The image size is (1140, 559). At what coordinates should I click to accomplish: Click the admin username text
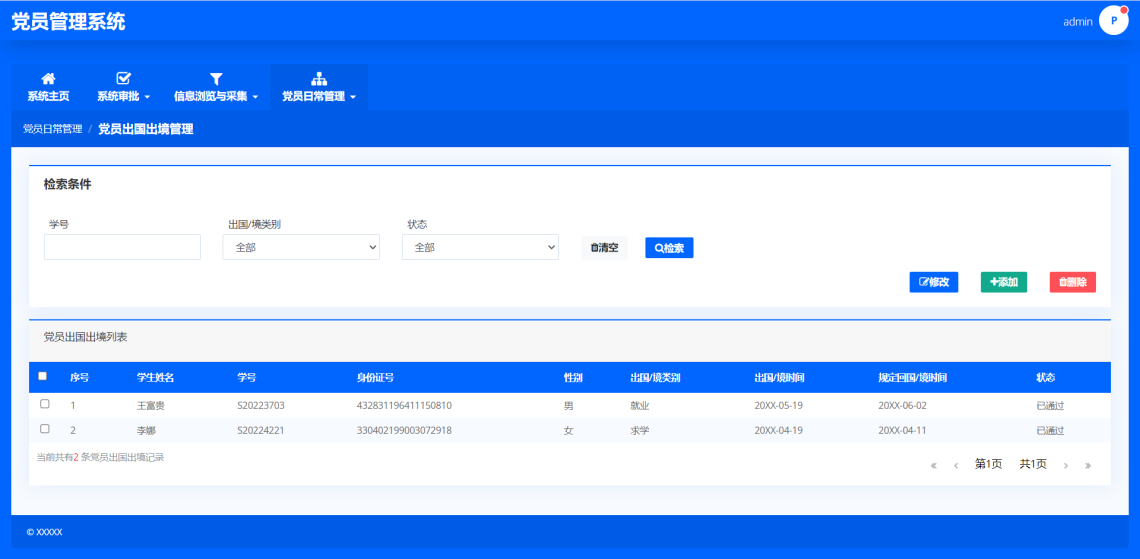[x=1077, y=22]
